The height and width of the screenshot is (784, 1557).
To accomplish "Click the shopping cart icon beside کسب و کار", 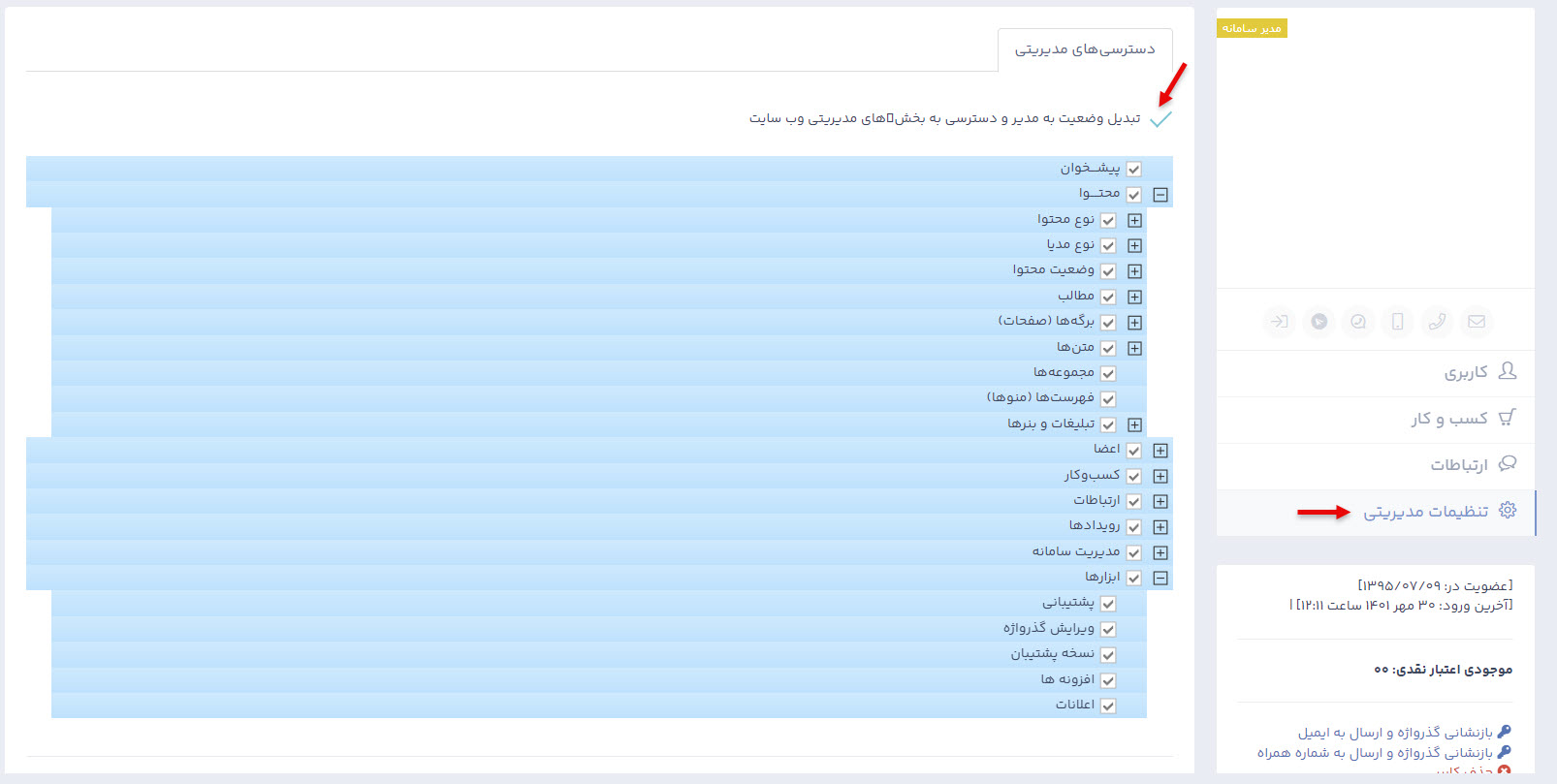I will pyautogui.click(x=1508, y=418).
